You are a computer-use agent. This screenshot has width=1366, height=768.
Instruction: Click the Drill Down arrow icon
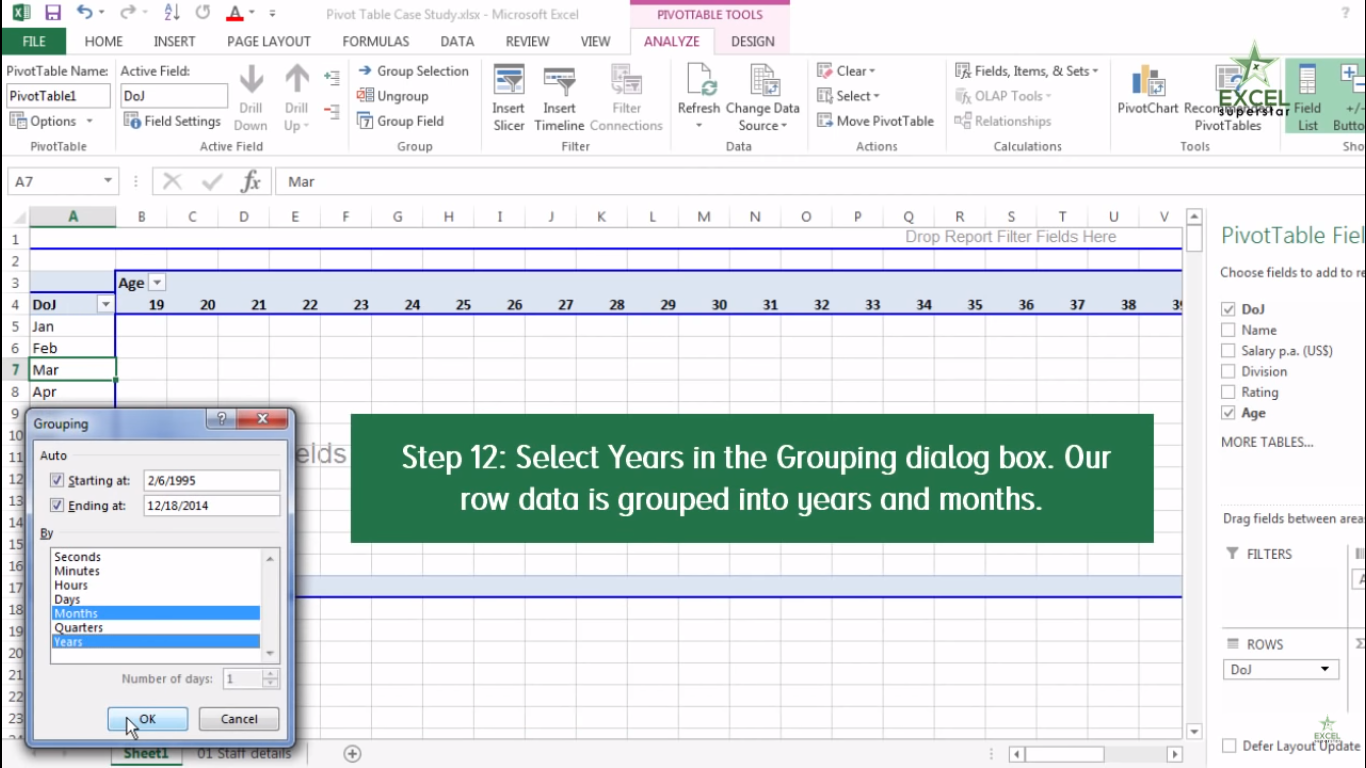click(x=251, y=79)
